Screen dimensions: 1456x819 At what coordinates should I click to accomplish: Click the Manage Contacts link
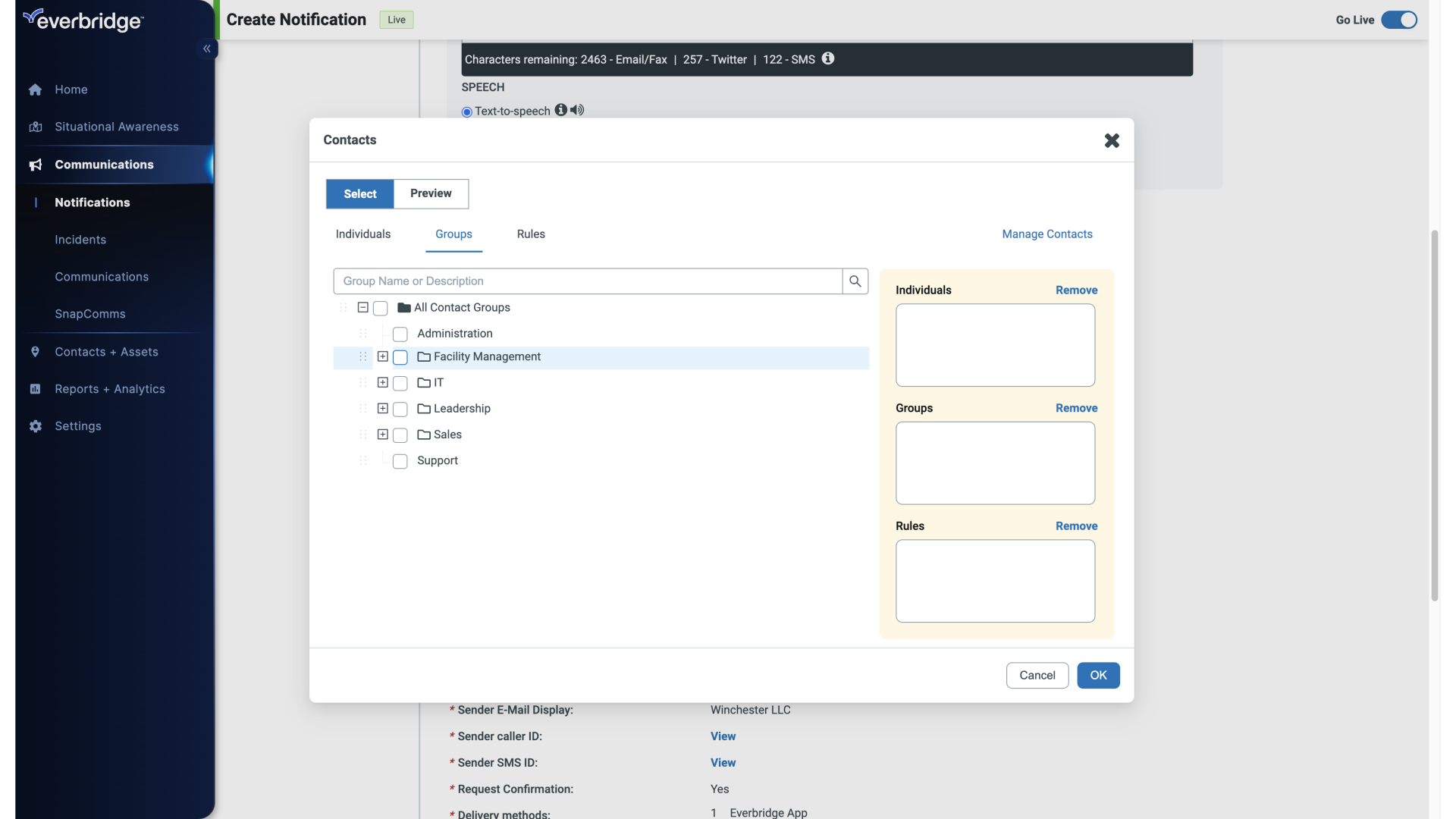(1047, 234)
